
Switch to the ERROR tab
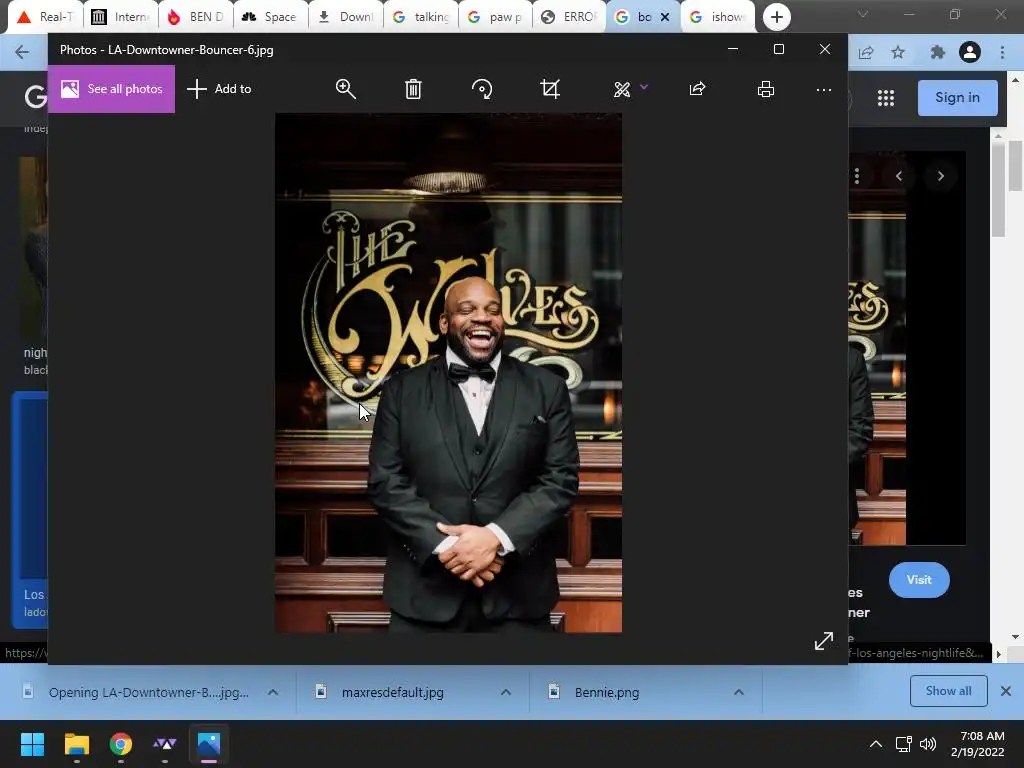click(571, 17)
